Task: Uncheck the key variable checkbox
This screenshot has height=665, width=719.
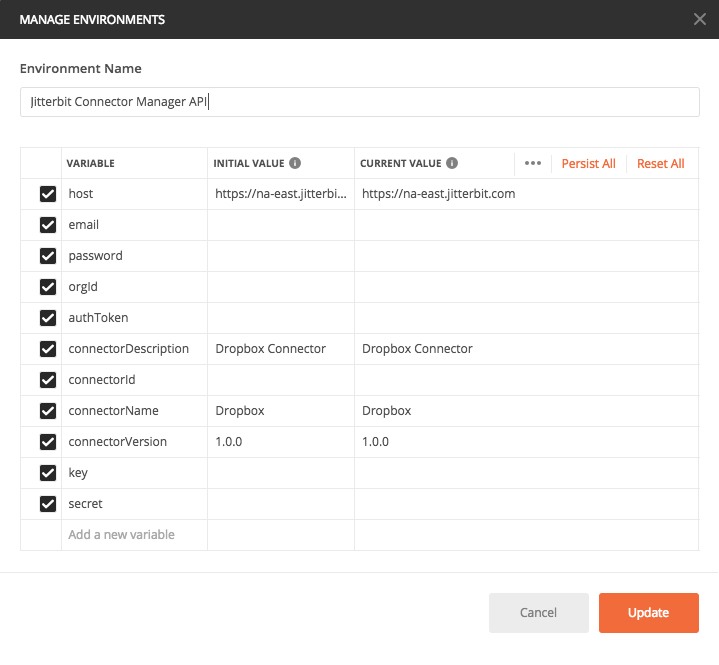Action: [48, 473]
